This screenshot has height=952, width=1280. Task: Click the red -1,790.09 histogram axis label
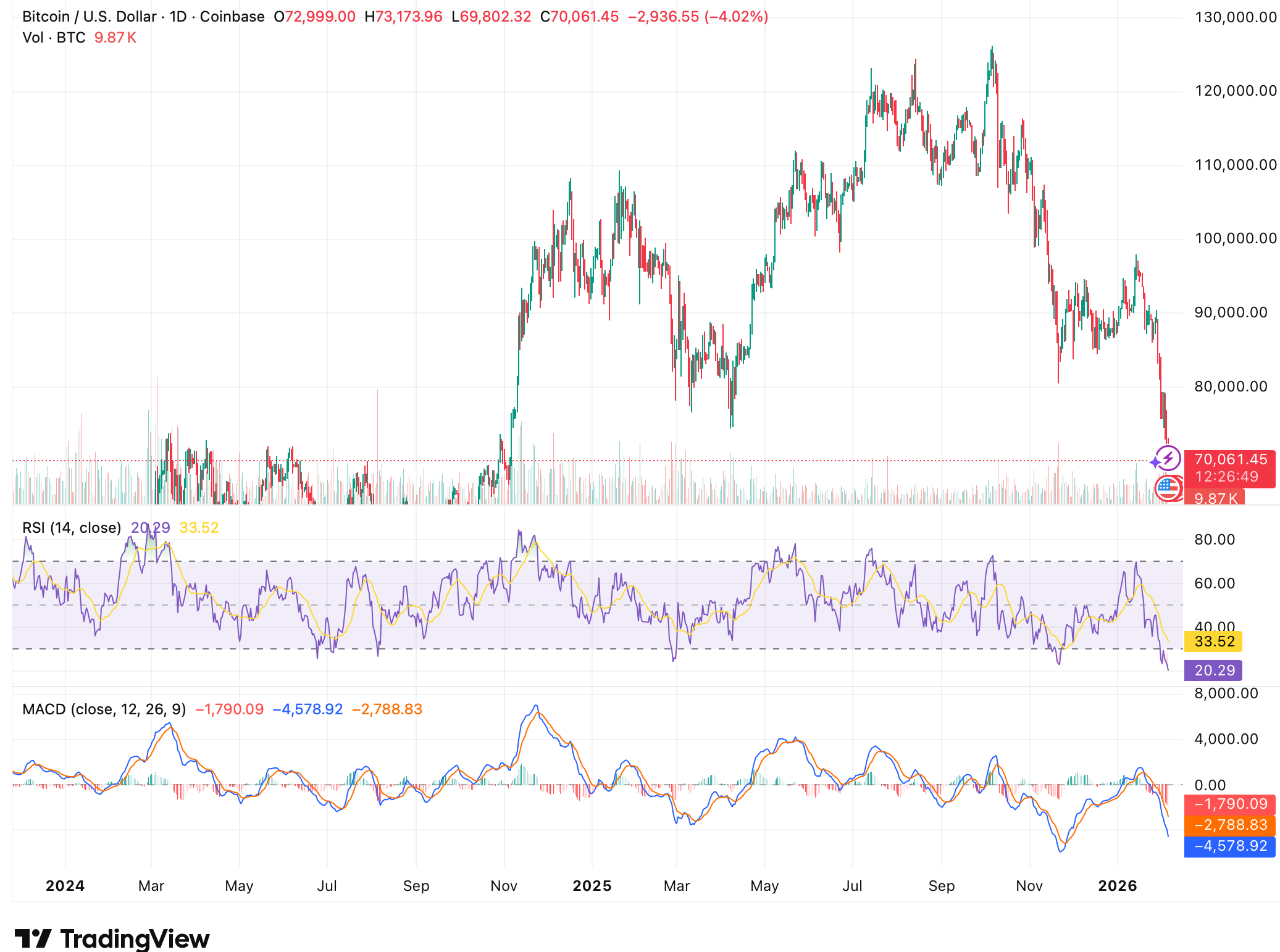tap(1229, 804)
